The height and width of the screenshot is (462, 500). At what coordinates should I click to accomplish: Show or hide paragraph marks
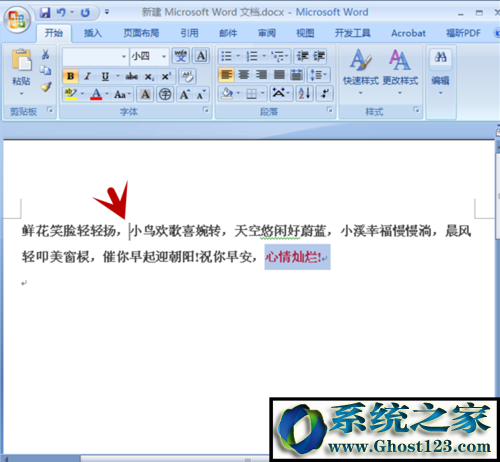point(324,94)
